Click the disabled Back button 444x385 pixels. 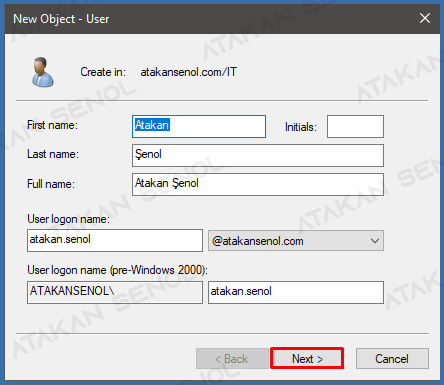click(232, 358)
